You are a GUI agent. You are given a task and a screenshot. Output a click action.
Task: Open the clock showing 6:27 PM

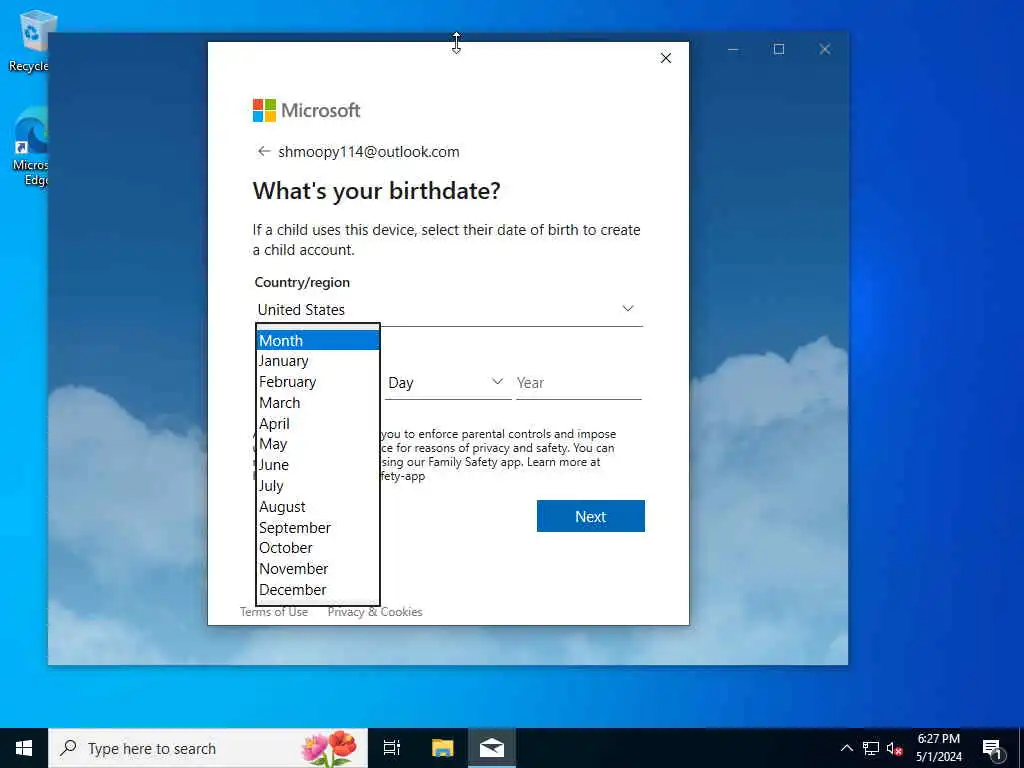point(938,748)
